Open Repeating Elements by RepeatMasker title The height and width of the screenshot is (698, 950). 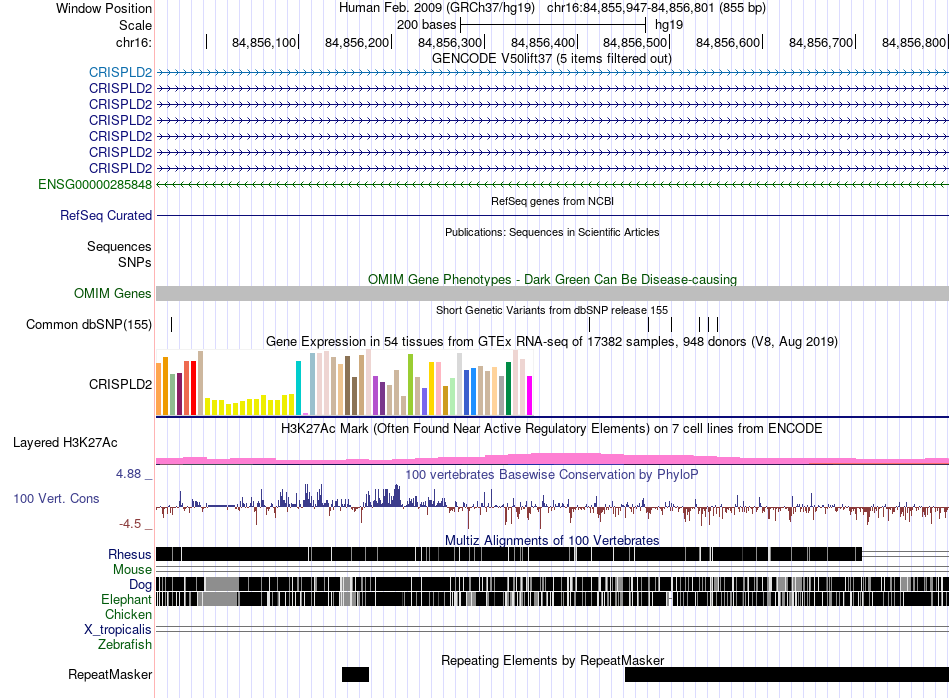(552, 660)
